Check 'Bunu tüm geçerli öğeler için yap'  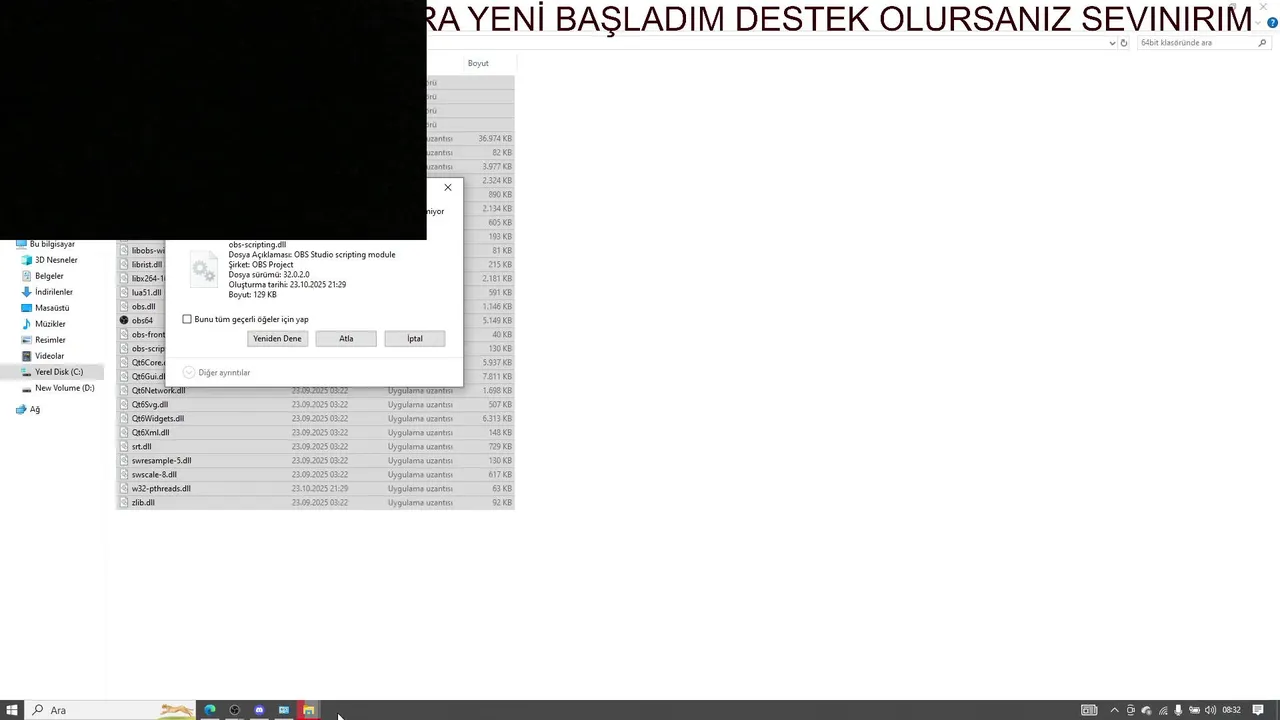tap(187, 320)
